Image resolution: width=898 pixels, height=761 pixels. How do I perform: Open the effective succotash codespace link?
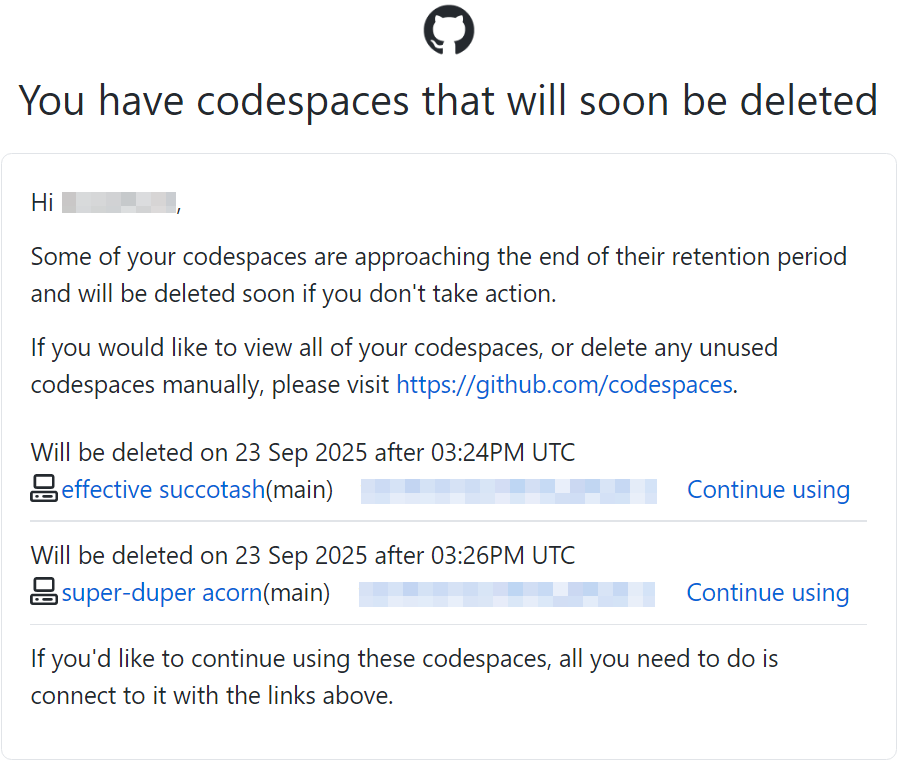tap(163, 490)
